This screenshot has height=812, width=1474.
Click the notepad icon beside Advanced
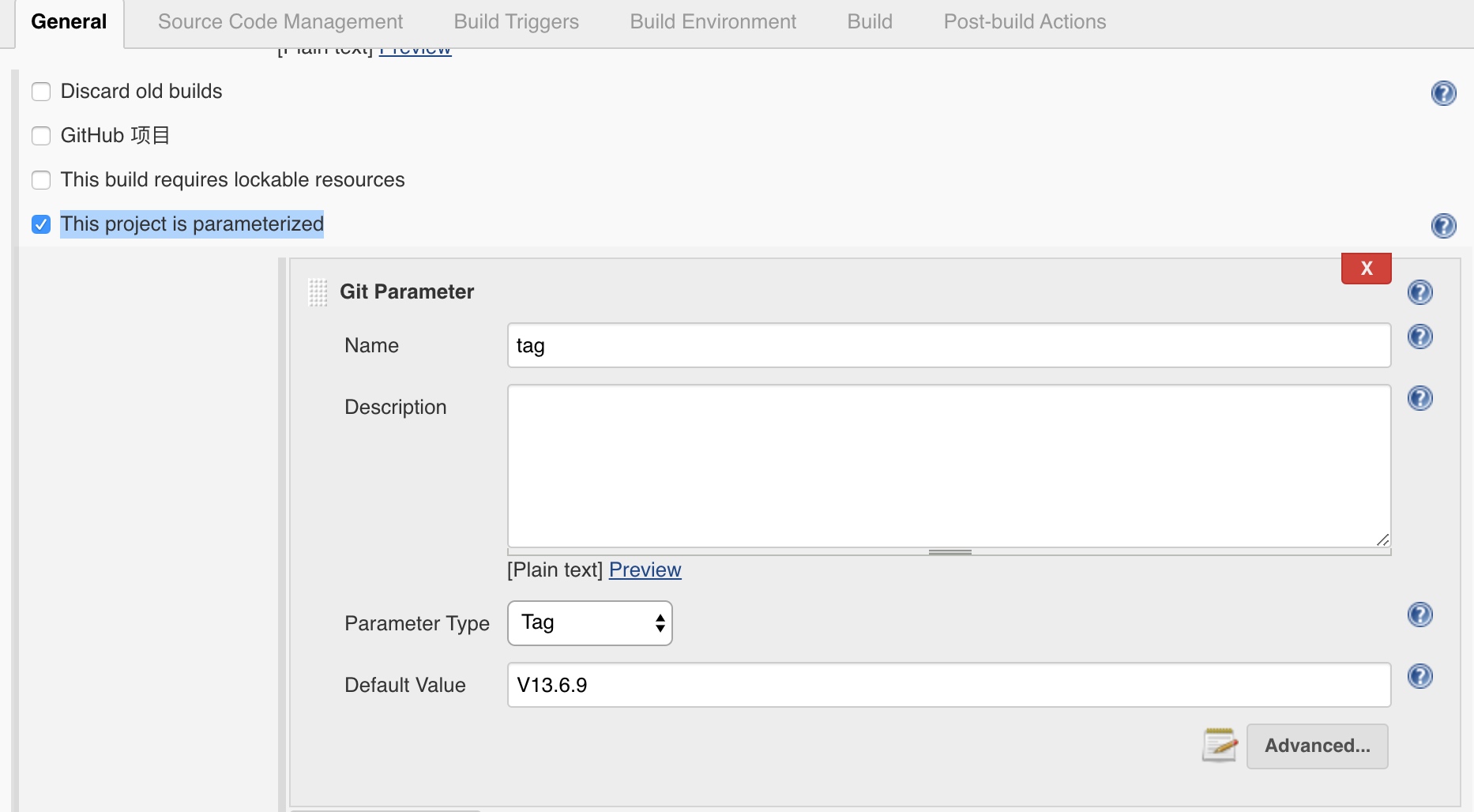pyautogui.click(x=1220, y=745)
